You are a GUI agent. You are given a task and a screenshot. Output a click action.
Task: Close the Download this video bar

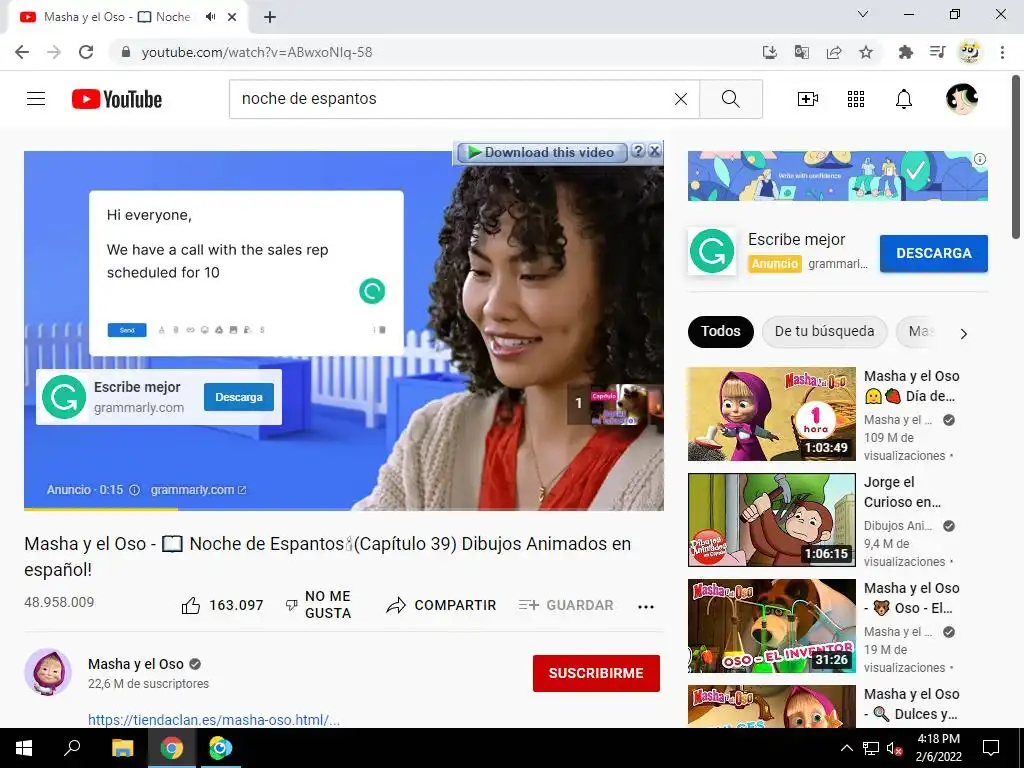click(654, 152)
